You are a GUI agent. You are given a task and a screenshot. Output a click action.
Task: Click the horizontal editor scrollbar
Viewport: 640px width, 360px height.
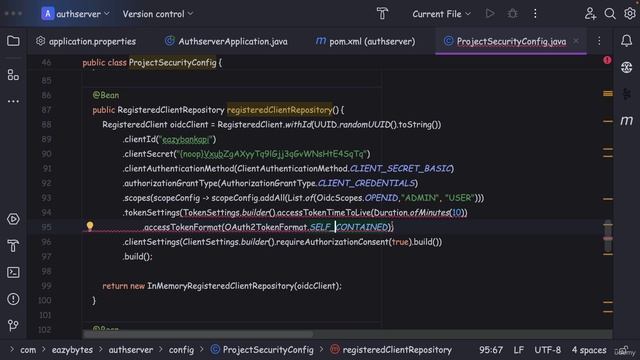coord(198,334)
